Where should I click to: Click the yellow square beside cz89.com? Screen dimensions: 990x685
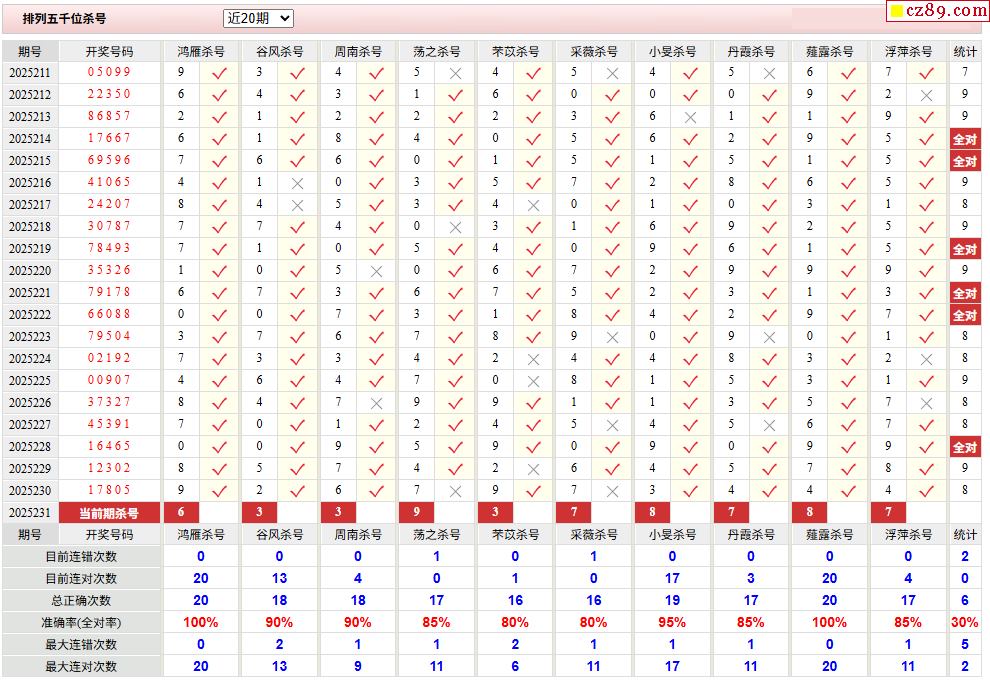click(x=897, y=11)
